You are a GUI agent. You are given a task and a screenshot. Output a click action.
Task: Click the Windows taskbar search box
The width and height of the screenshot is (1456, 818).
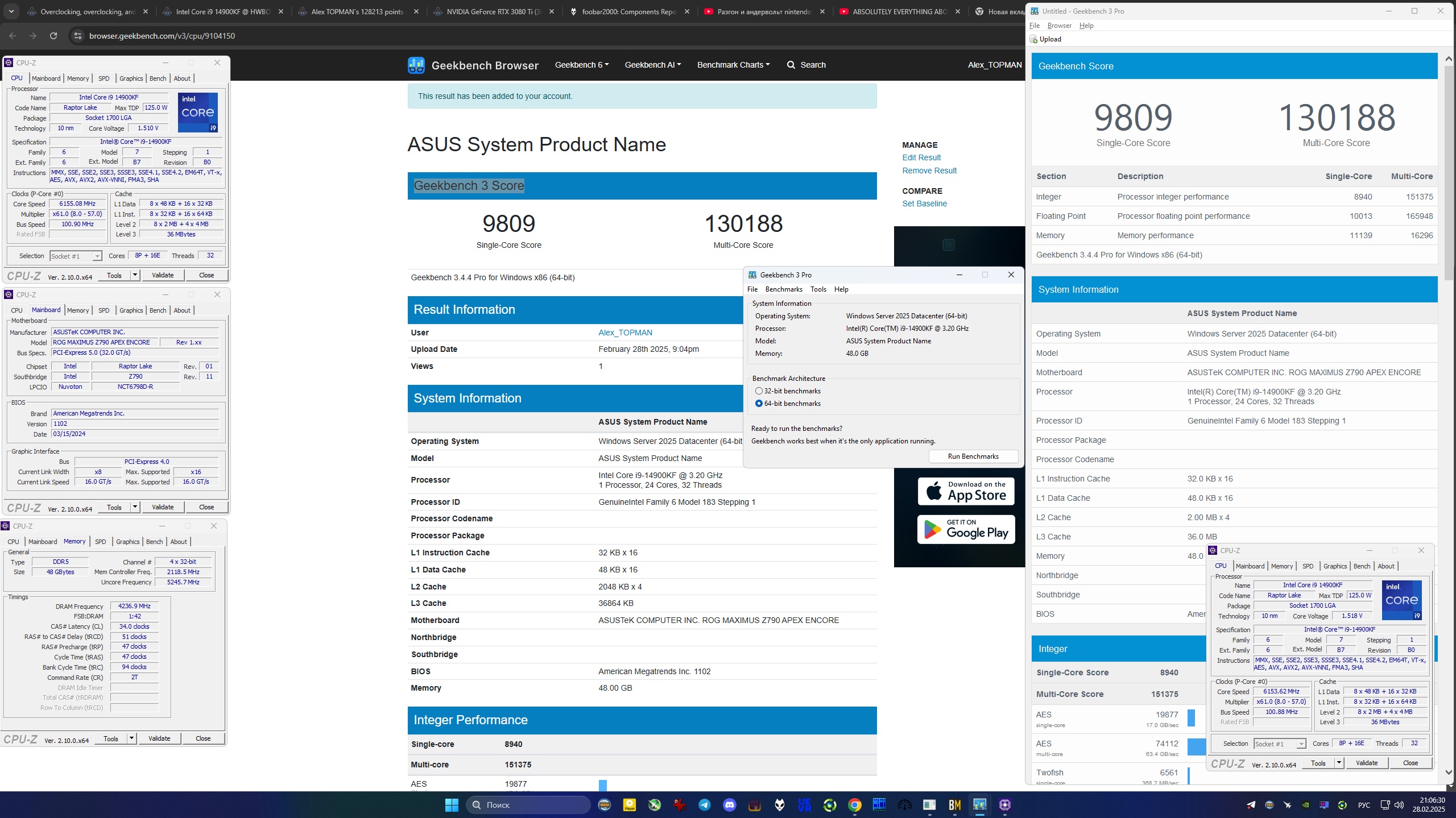(528, 805)
